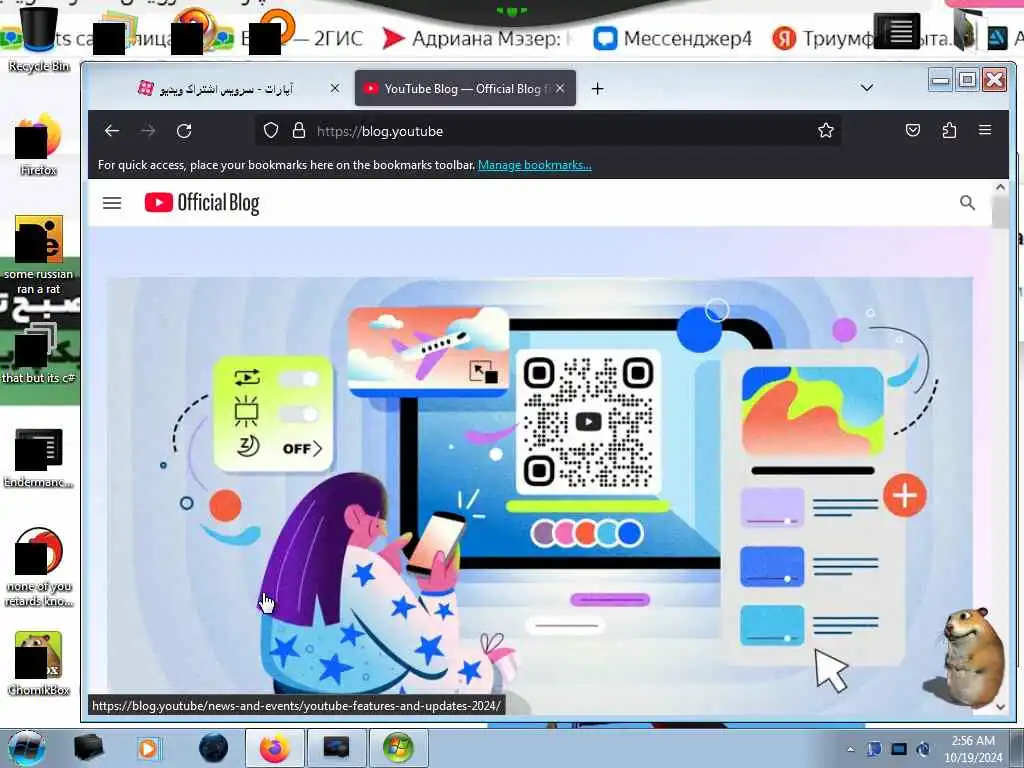Open the Windows Start menu
Screen dimensions: 1024x768
click(x=26, y=748)
